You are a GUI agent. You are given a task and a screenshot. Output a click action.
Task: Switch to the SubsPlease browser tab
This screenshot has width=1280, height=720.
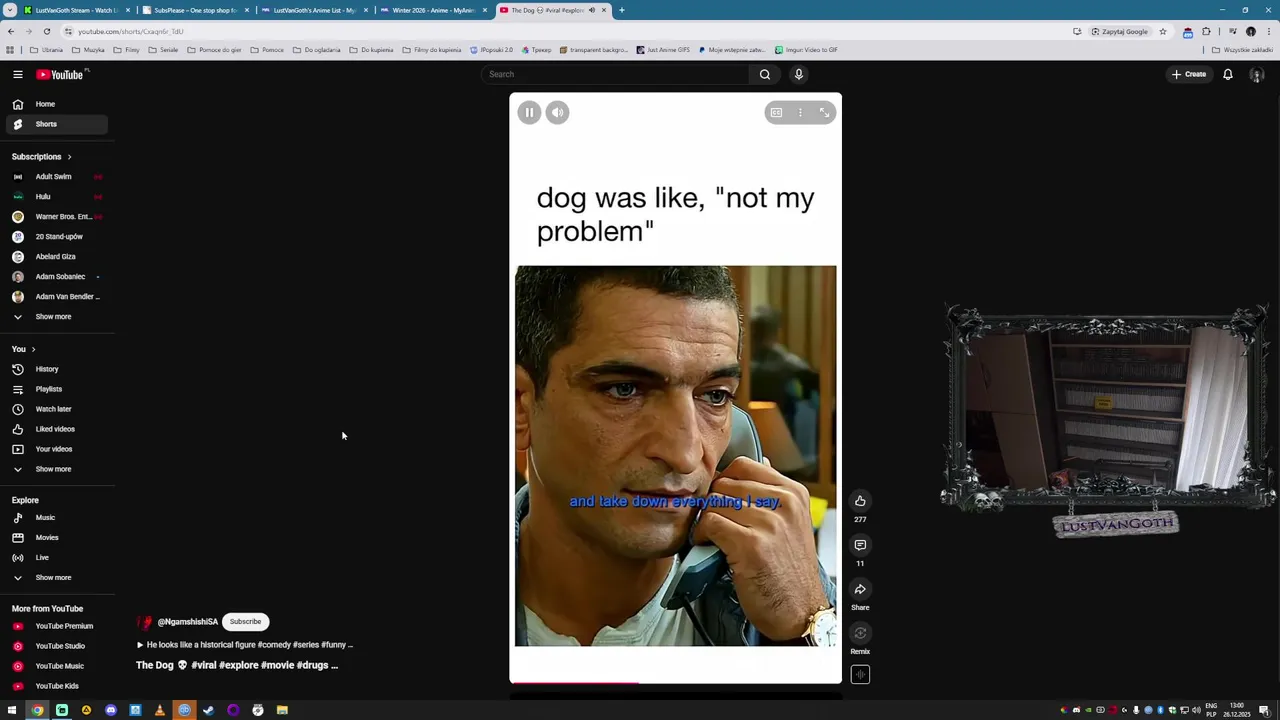(195, 10)
